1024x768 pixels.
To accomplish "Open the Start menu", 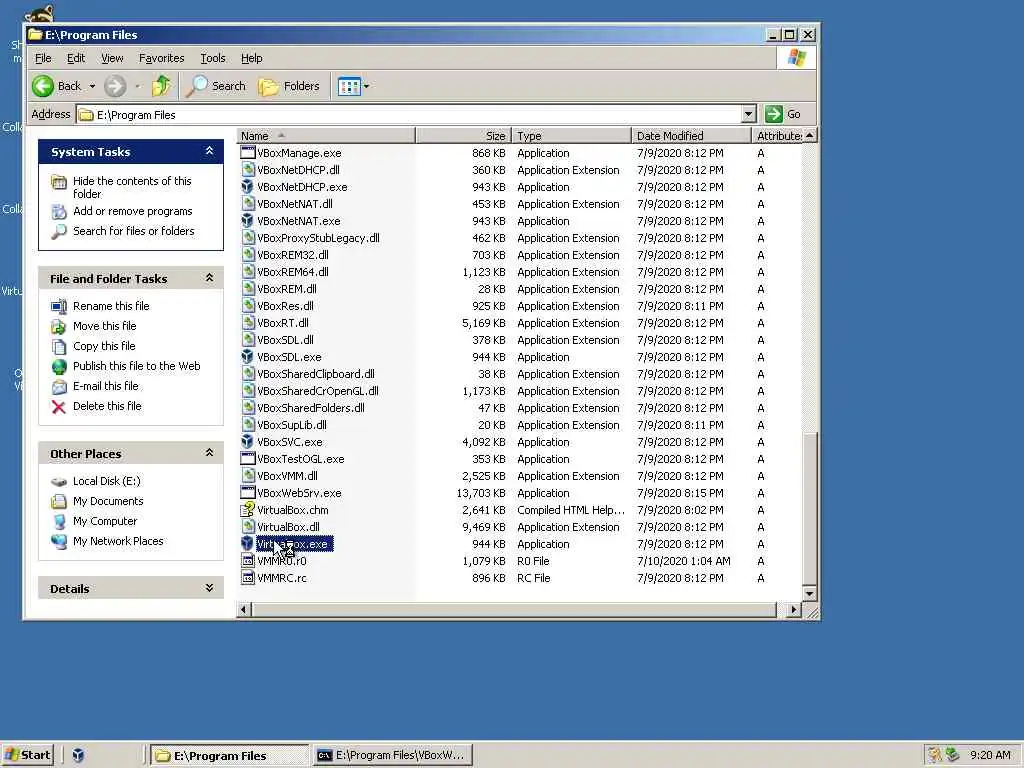I will coord(27,755).
